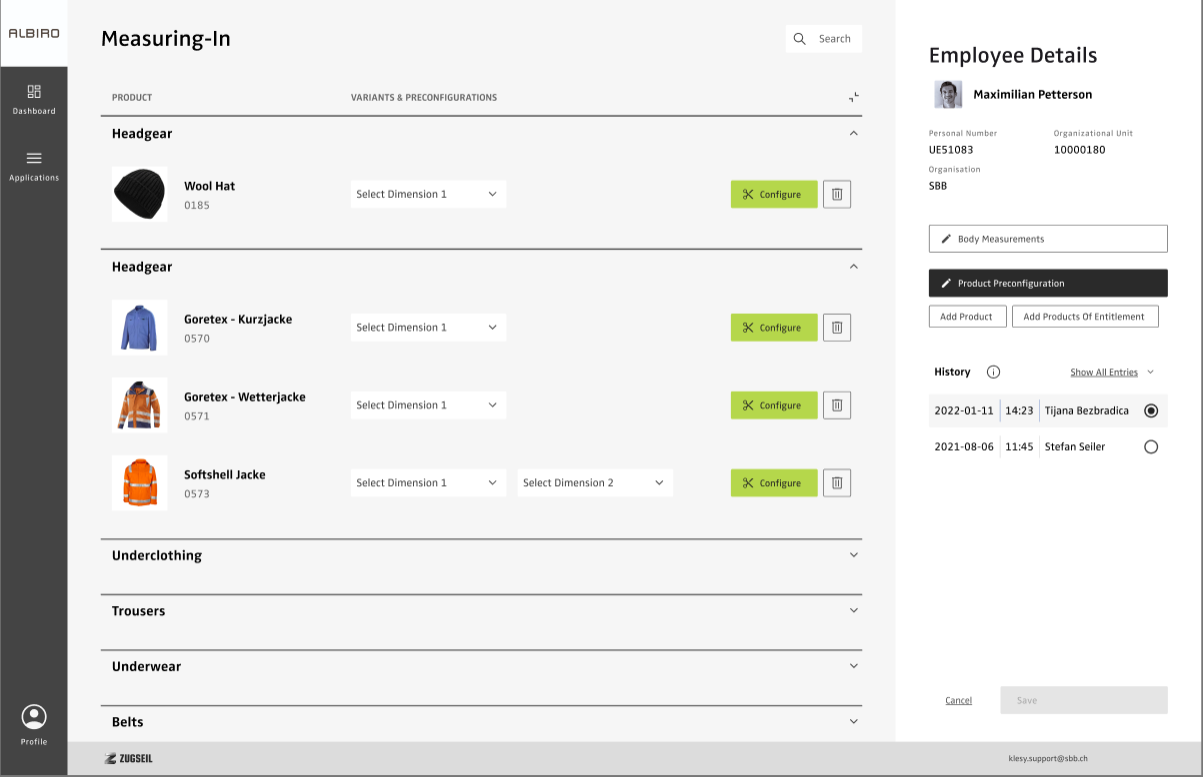This screenshot has height=777, width=1203.
Task: Open Dimension 1 dropdown for Wool Hat
Action: (428, 194)
